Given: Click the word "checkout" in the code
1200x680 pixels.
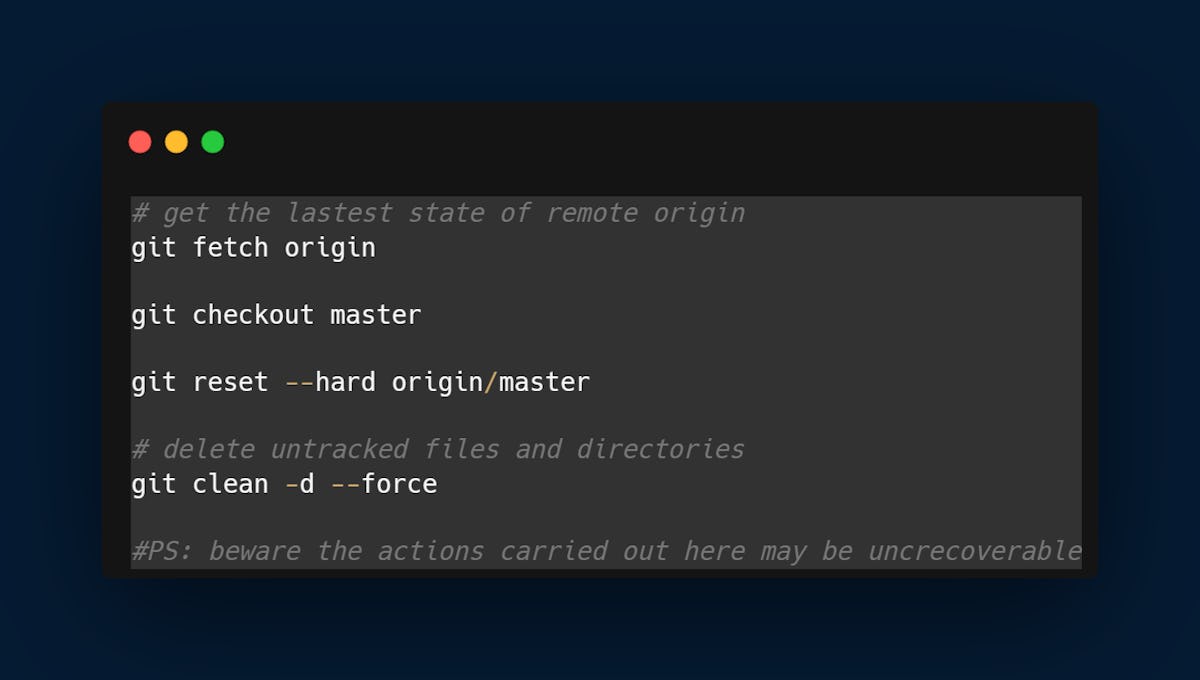Looking at the screenshot, I should coord(253,315).
